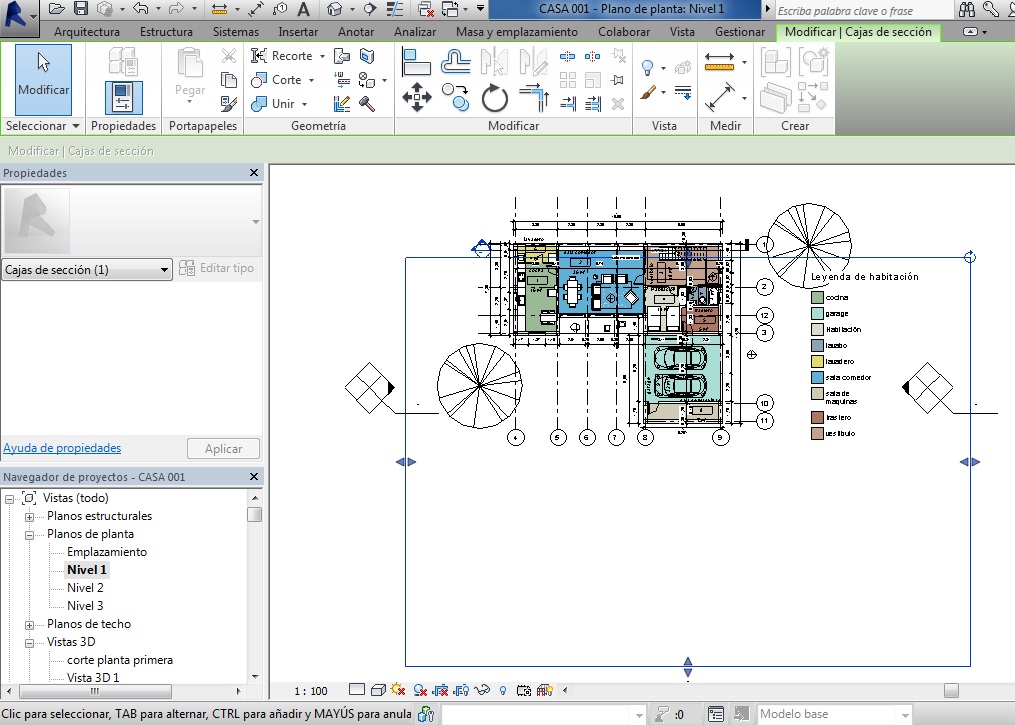Screen dimensions: 1015x725
Task: Expand the Planos estructurales tree node
Action: (30, 517)
